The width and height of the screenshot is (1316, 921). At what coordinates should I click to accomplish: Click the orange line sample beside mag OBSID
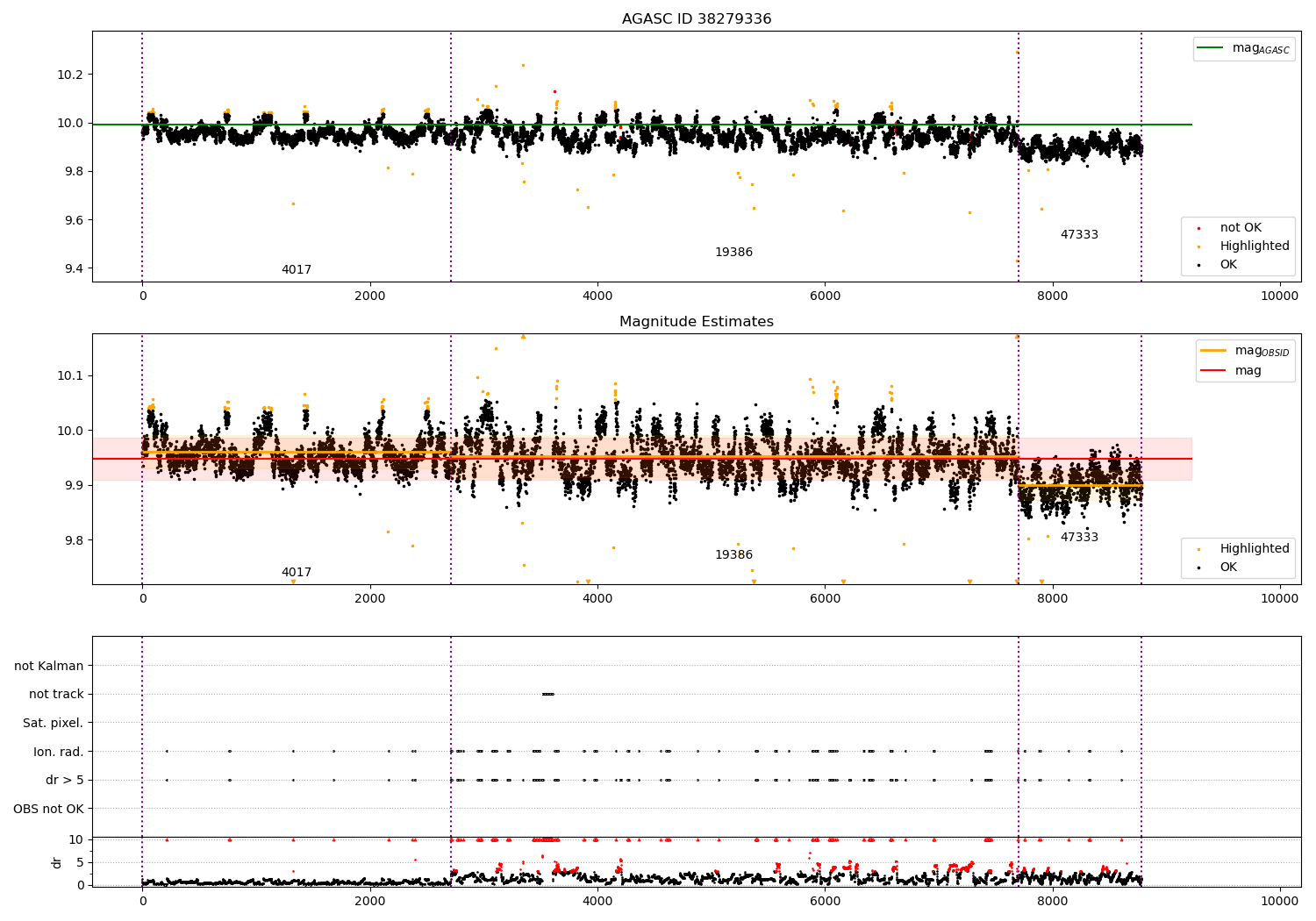[1213, 351]
